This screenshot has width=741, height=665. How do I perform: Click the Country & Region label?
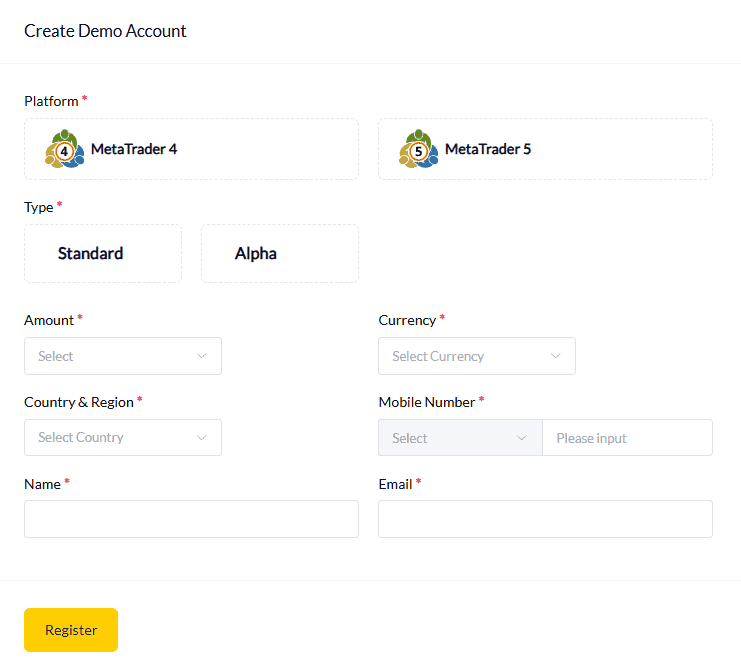79,402
